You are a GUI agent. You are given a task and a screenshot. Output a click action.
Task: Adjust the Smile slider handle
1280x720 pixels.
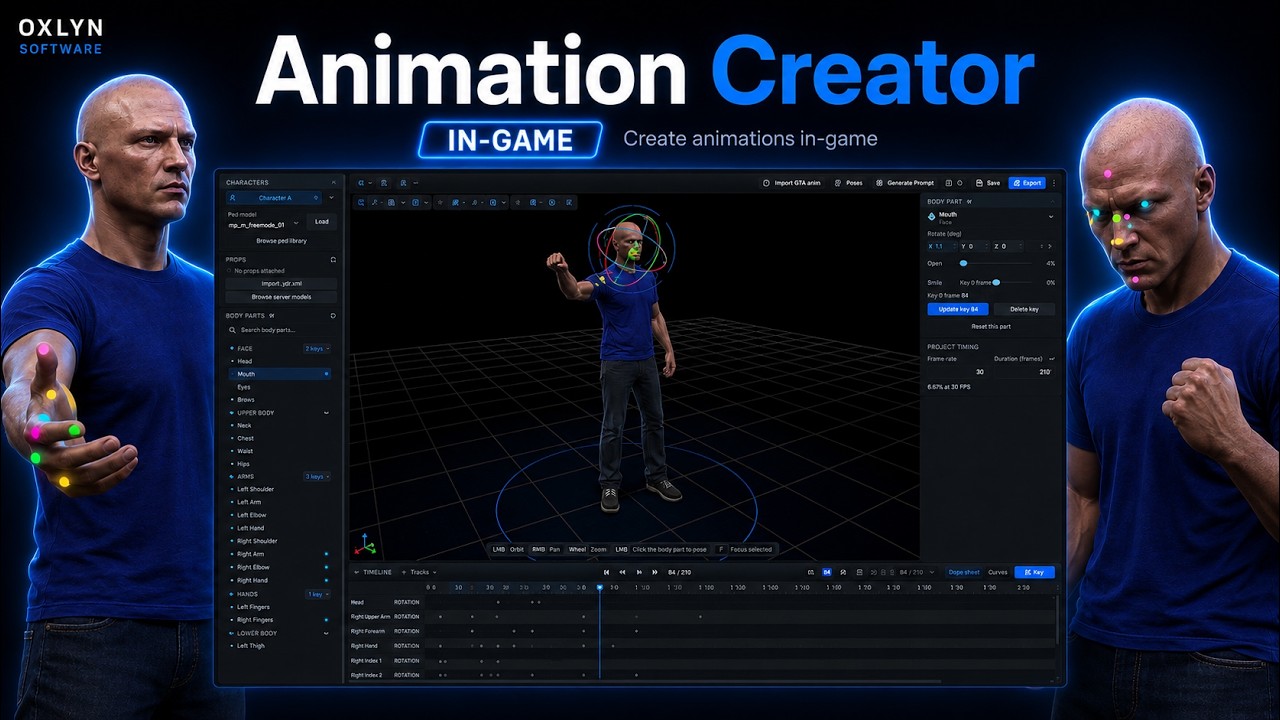(x=996, y=283)
